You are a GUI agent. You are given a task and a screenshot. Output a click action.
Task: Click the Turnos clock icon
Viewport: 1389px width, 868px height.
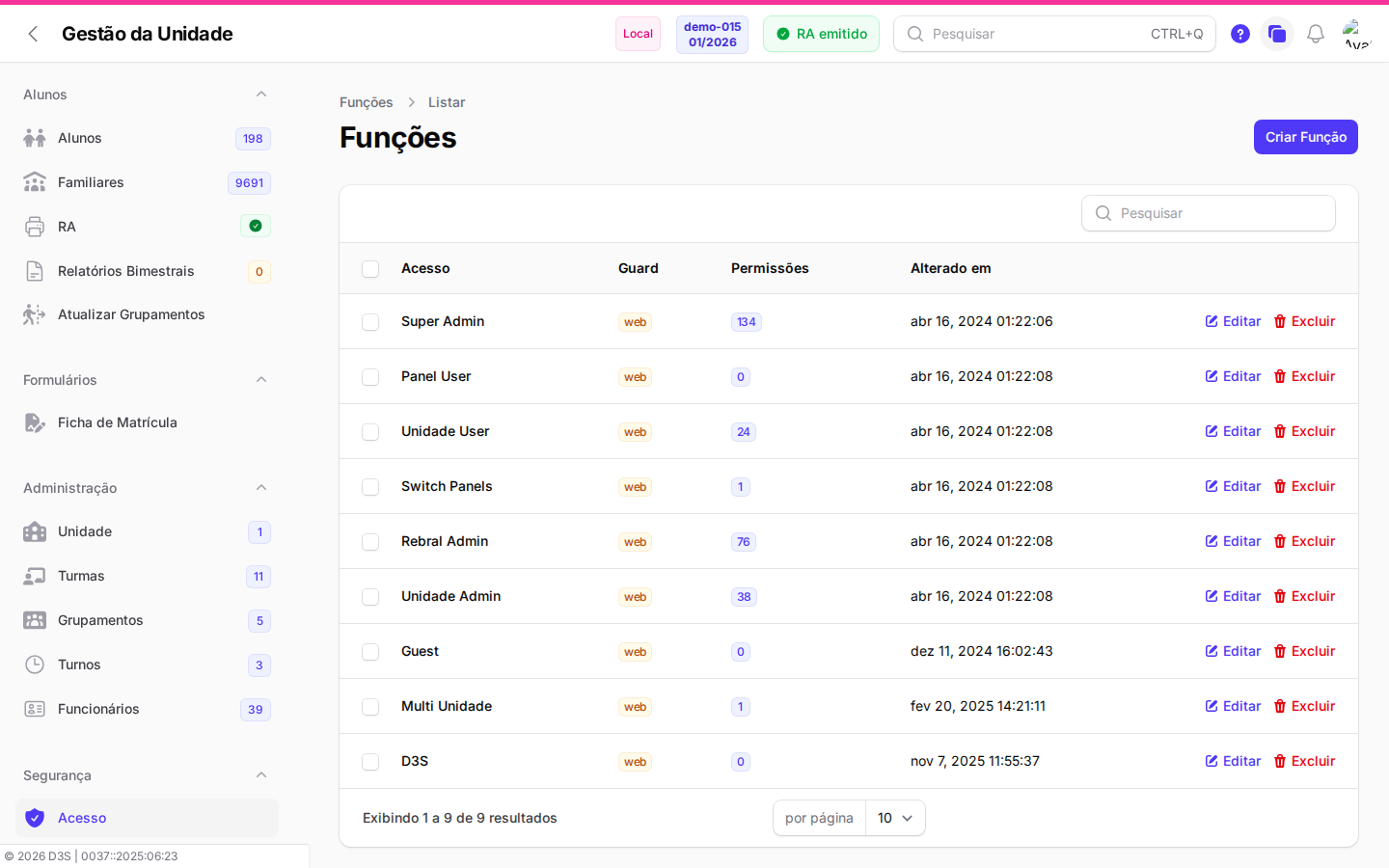(x=35, y=665)
